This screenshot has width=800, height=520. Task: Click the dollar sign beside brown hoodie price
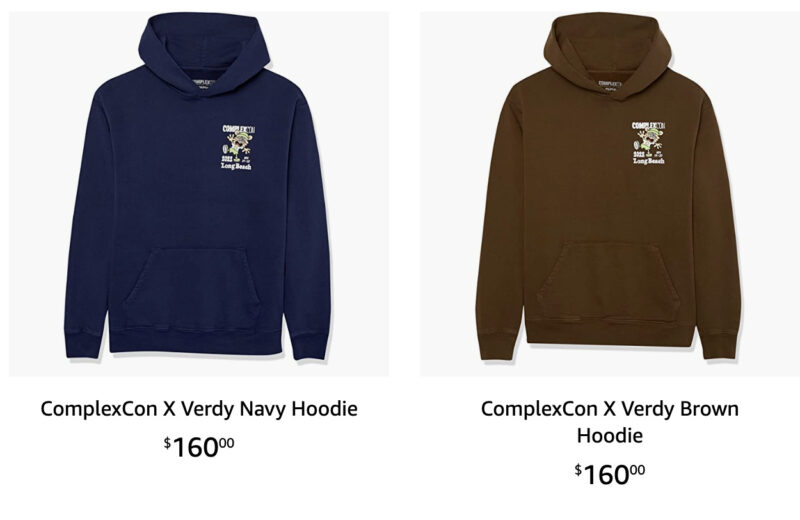578,469
